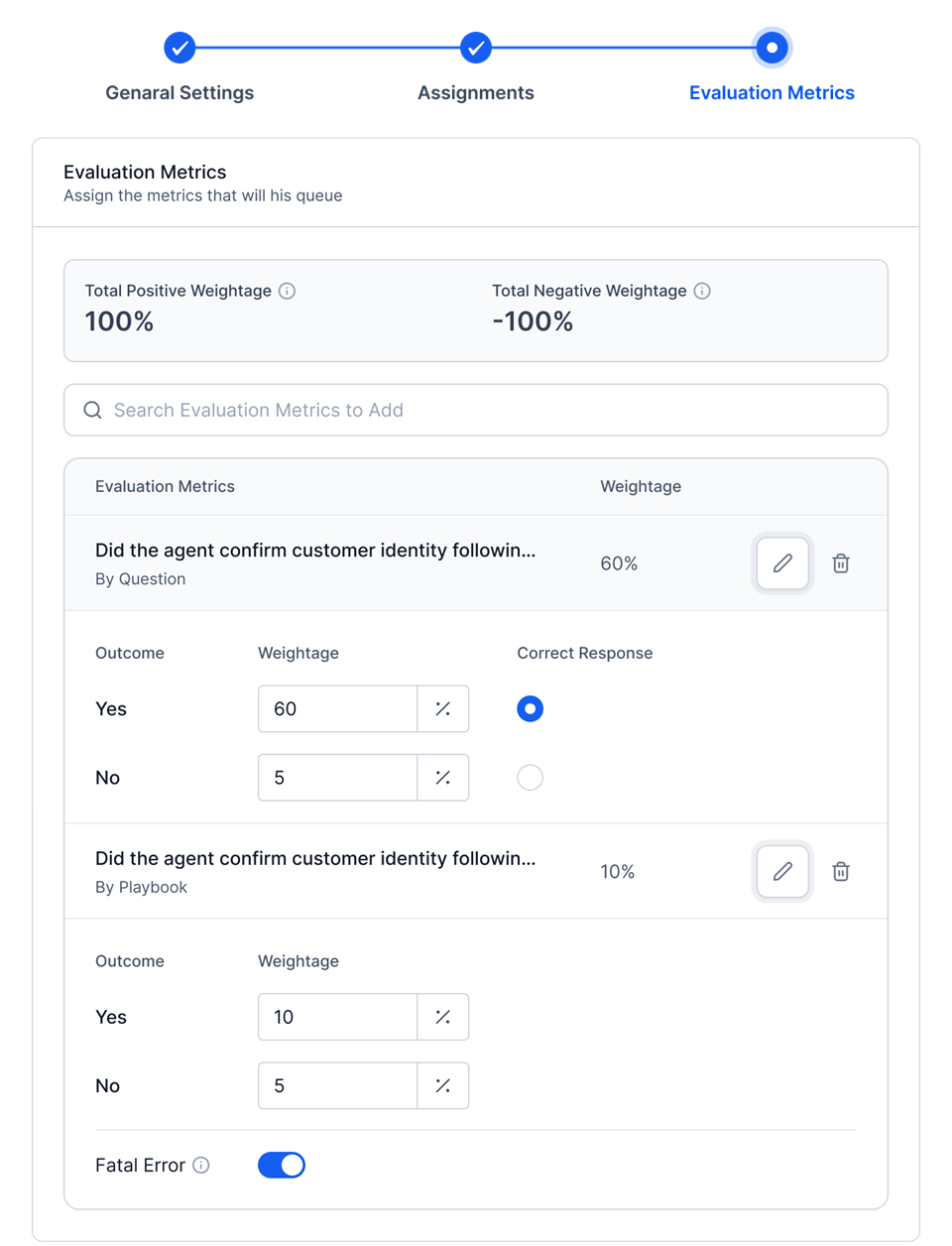952x1246 pixels.
Task: Click the Total Positive Weightage 100% value
Action: [x=119, y=321]
